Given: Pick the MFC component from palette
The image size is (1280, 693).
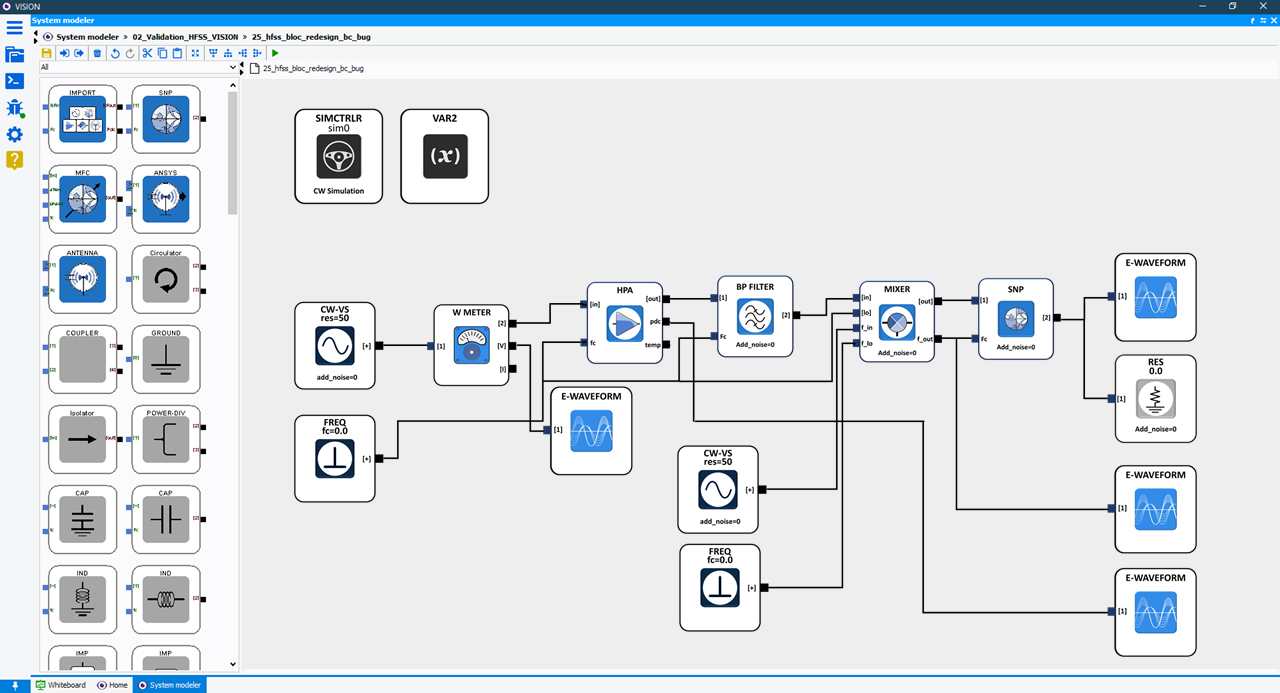Looking at the screenshot, I should click(x=82, y=199).
